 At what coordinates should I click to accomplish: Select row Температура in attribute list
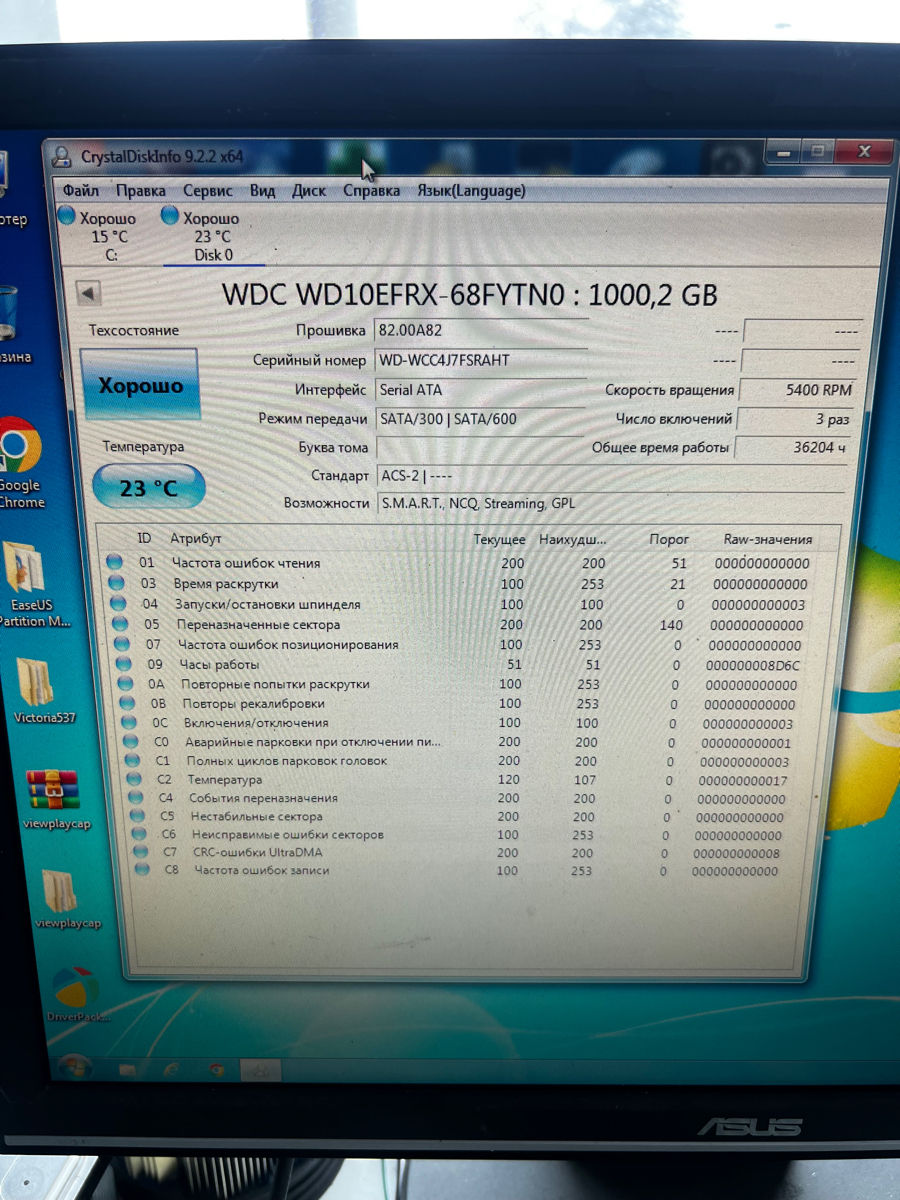coord(470,780)
